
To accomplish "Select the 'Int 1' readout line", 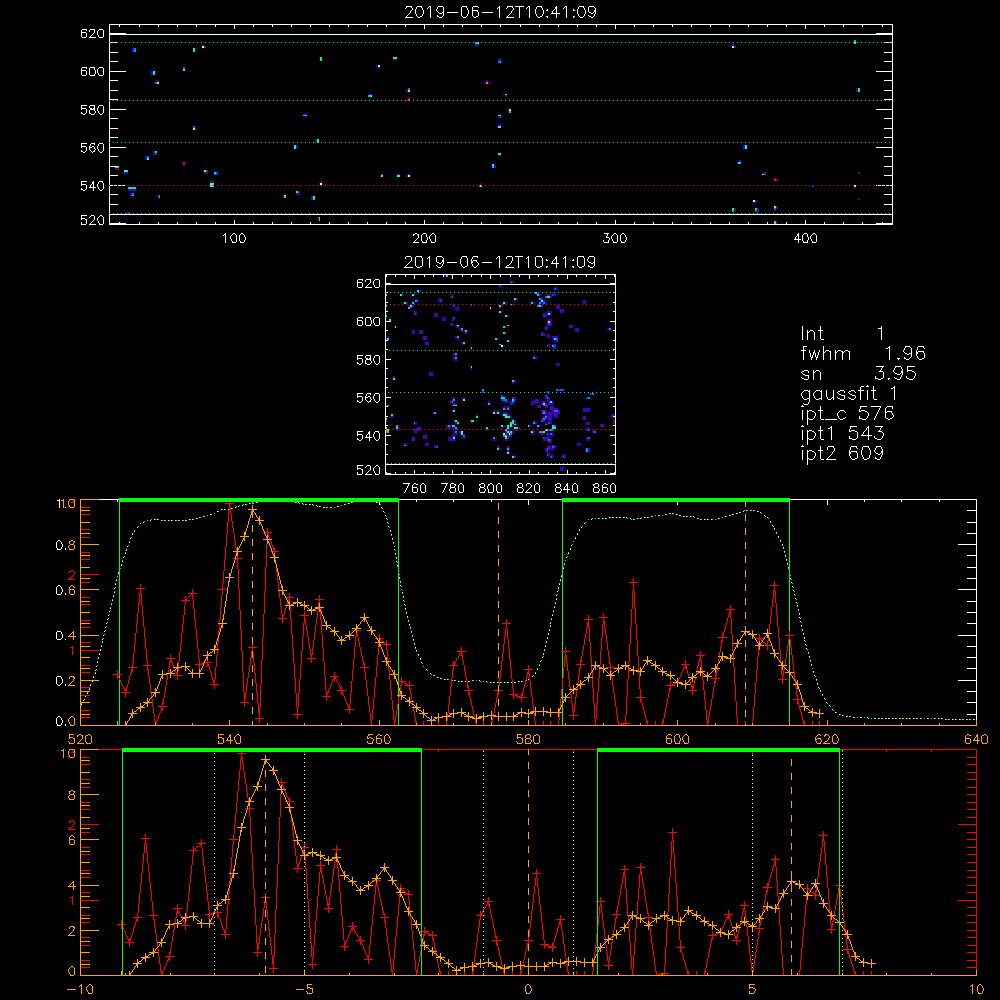I will point(842,334).
